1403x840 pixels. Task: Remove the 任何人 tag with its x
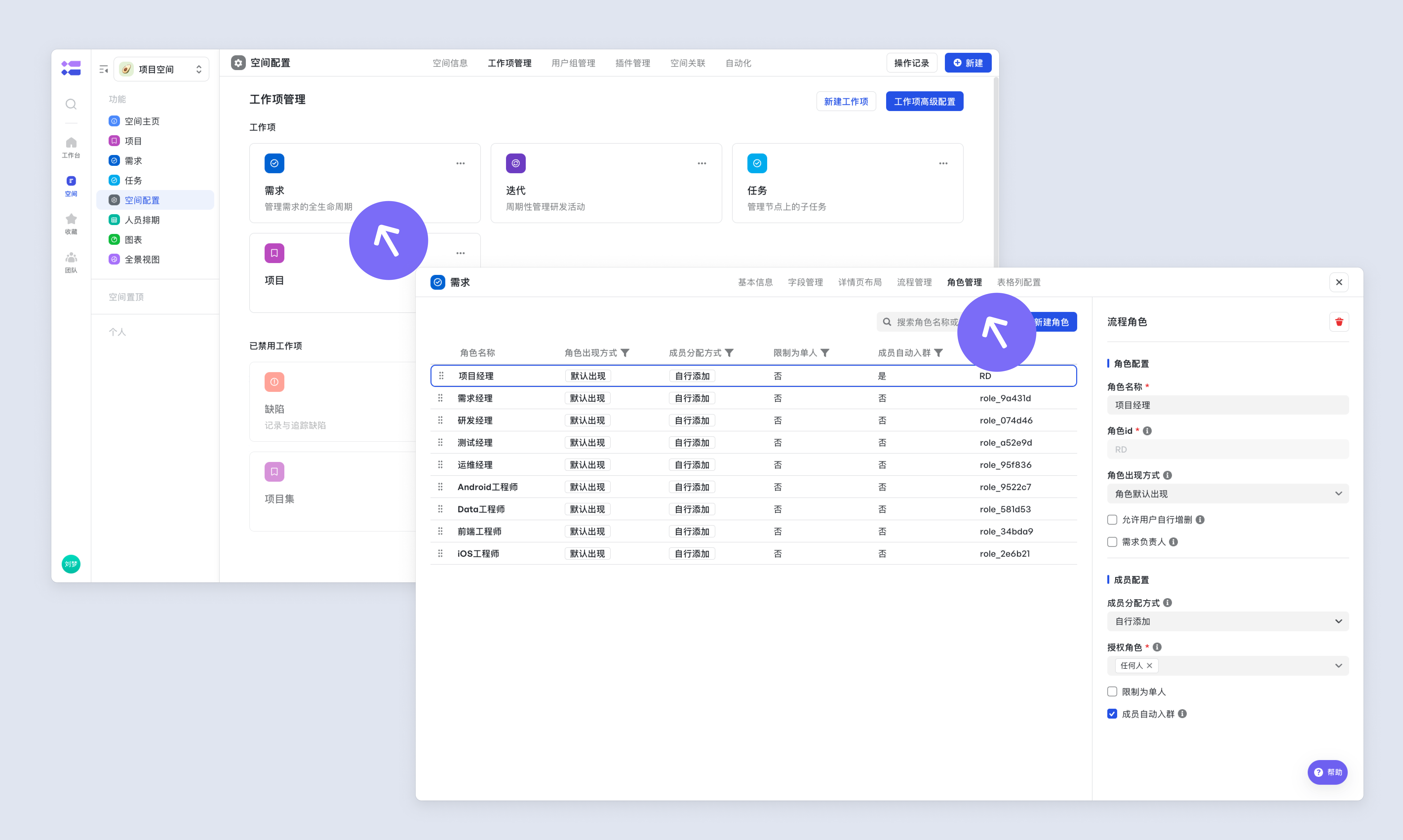[x=1149, y=666]
